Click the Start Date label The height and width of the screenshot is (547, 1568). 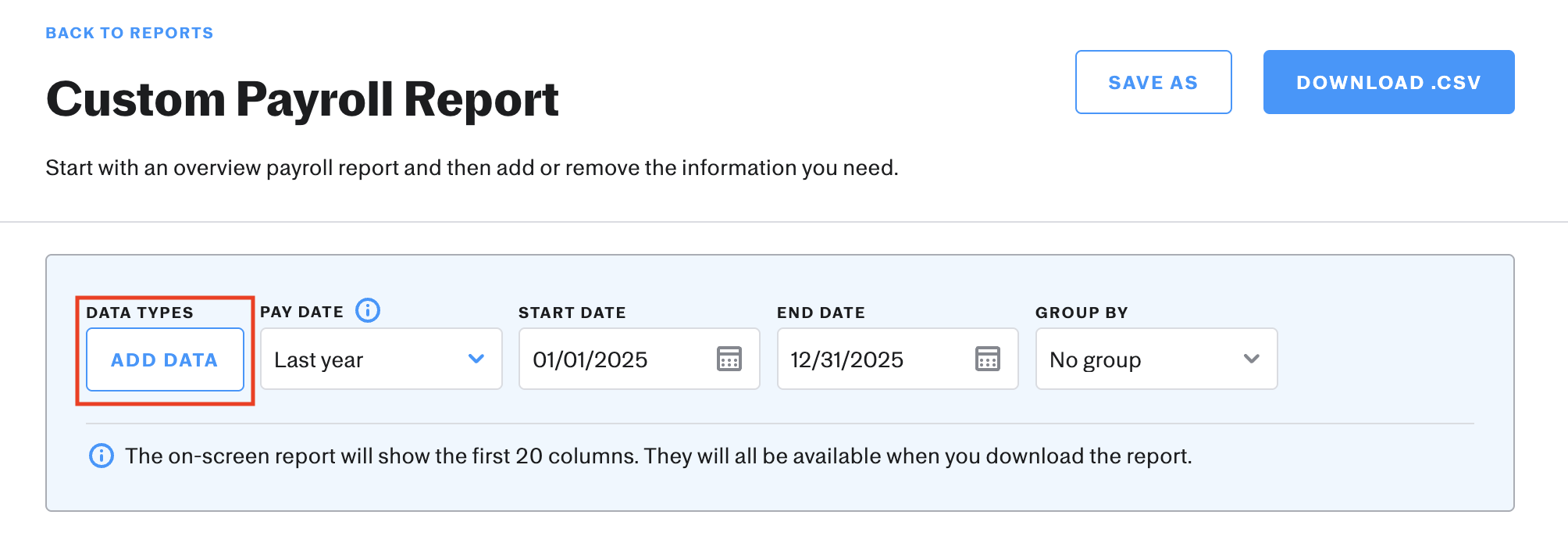point(572,313)
